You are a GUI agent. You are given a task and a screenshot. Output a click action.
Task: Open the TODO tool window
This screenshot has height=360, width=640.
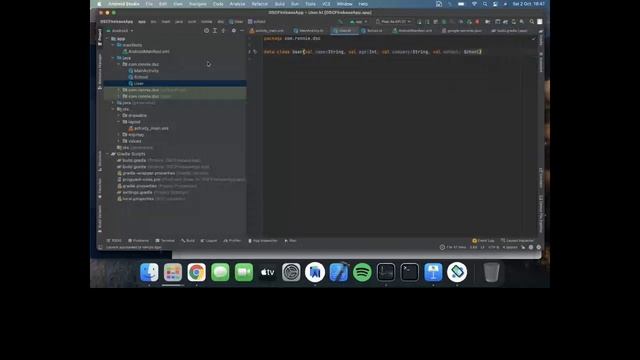click(x=114, y=241)
